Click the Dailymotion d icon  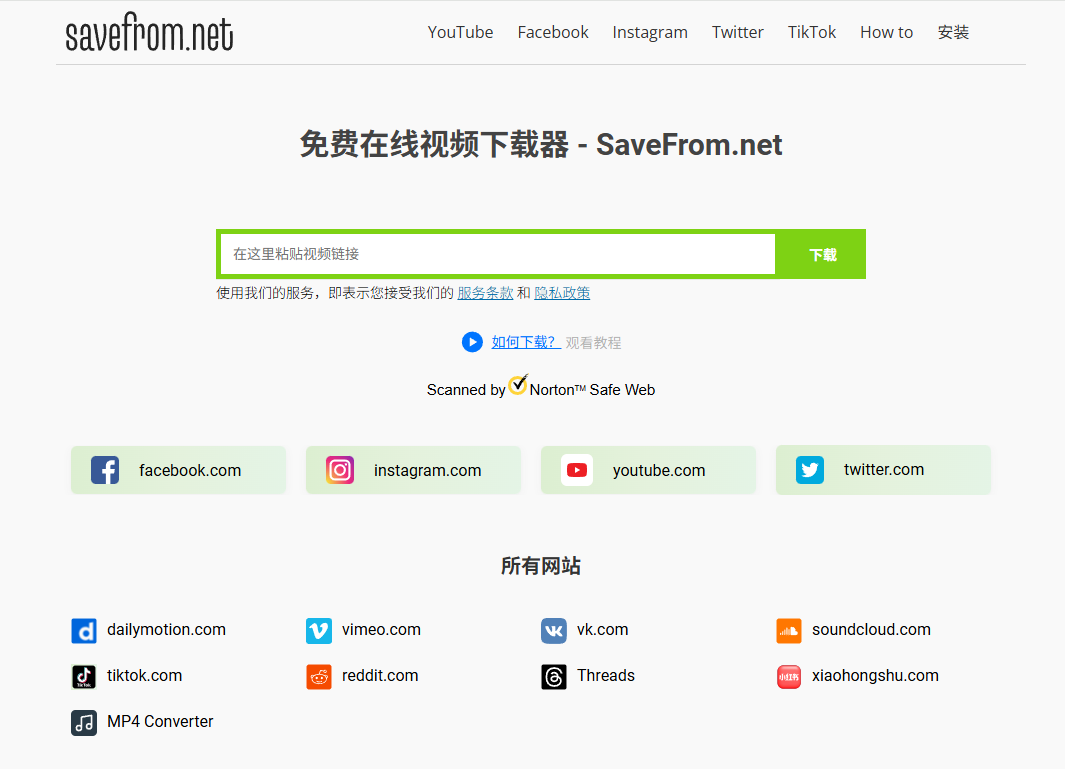pyautogui.click(x=84, y=630)
